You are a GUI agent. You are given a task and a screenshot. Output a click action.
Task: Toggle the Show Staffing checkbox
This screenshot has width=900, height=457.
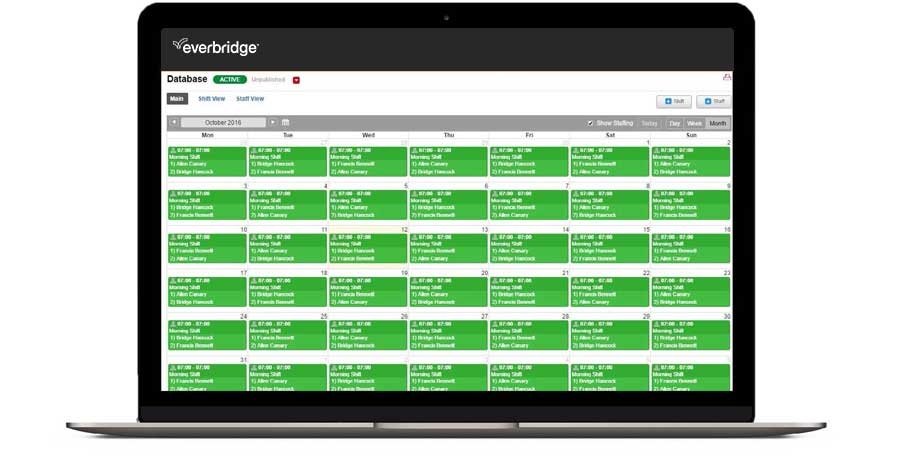point(590,123)
